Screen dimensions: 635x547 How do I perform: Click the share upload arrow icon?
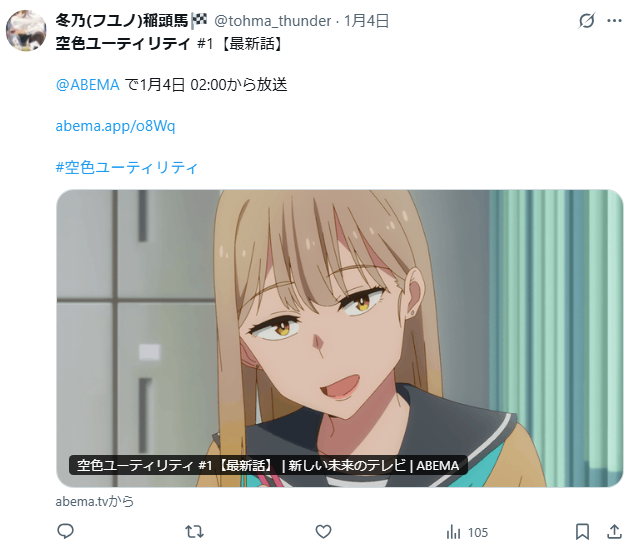[x=614, y=531]
